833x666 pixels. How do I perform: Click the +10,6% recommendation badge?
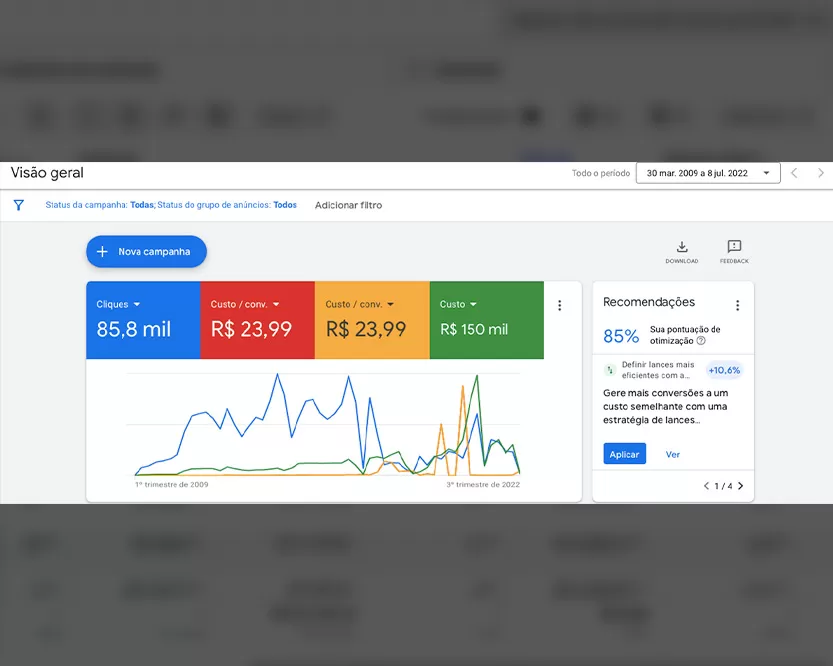pos(724,370)
